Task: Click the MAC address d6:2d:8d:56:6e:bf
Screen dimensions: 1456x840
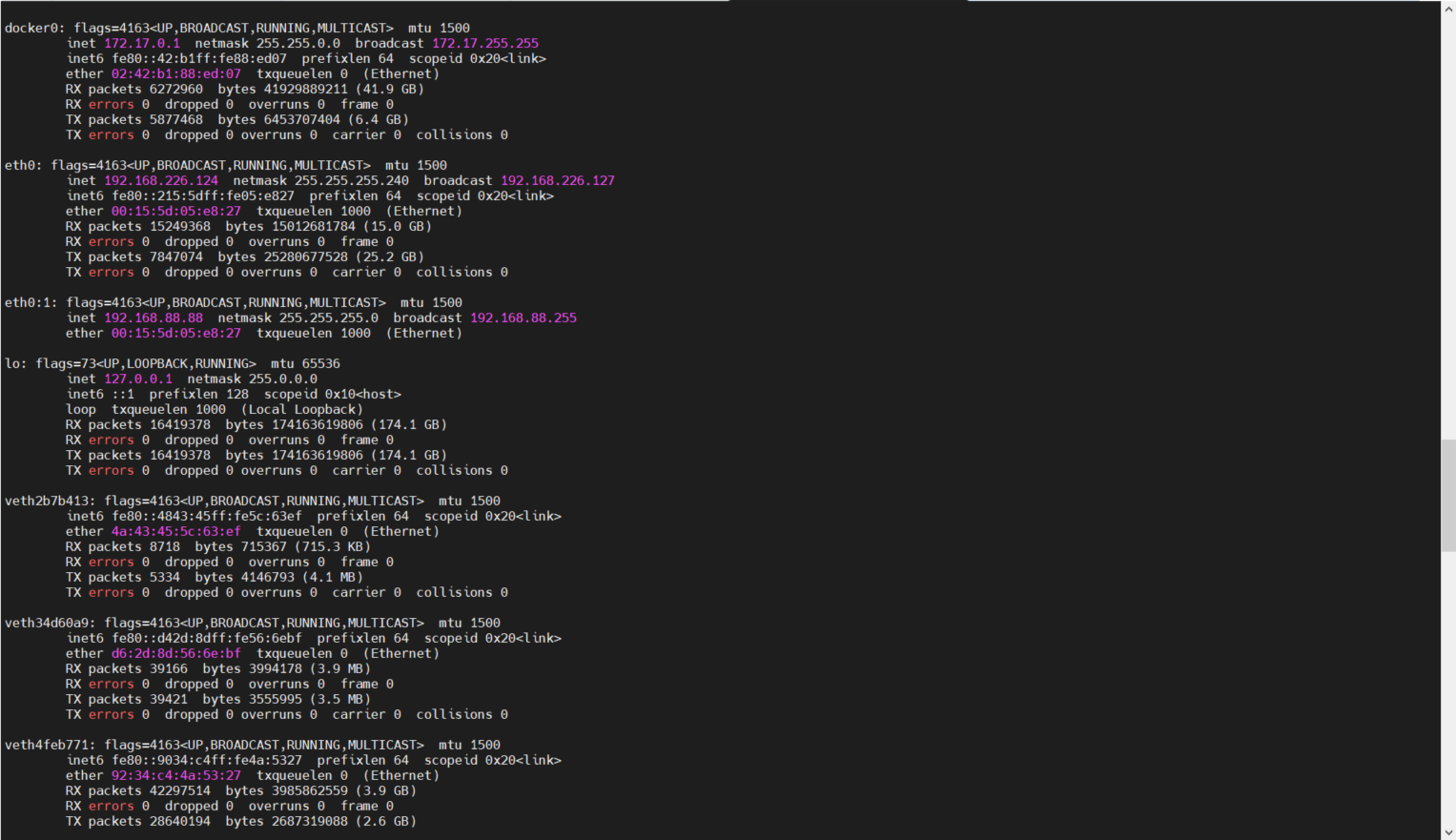Action: click(176, 654)
